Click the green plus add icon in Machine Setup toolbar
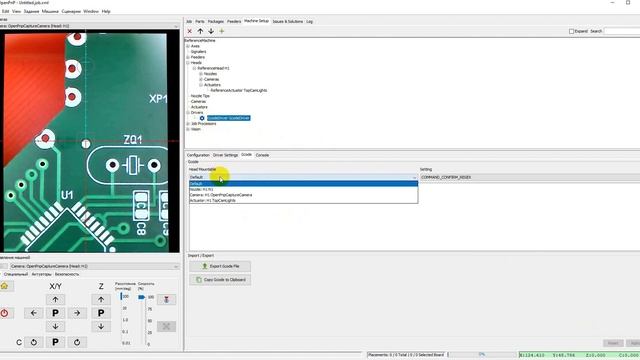The height and width of the screenshot is (360, 640). [x=222, y=31]
